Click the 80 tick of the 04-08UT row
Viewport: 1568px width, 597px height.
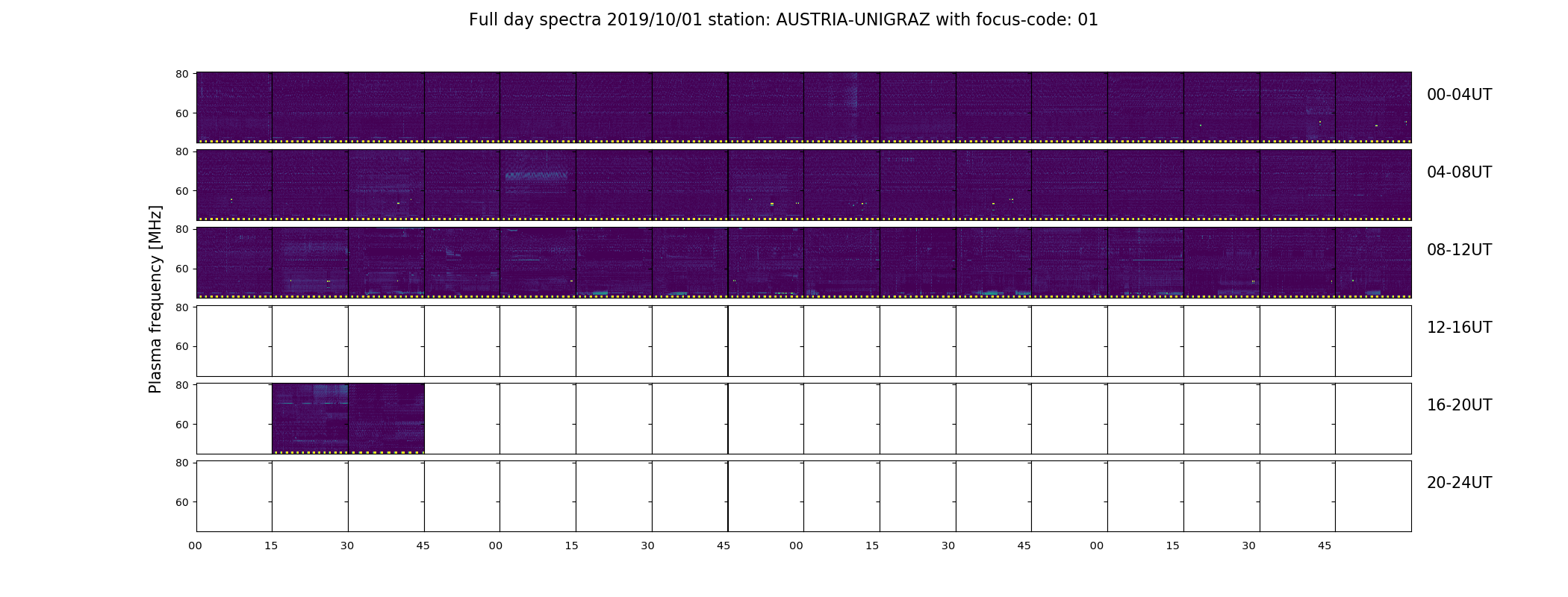[181, 151]
